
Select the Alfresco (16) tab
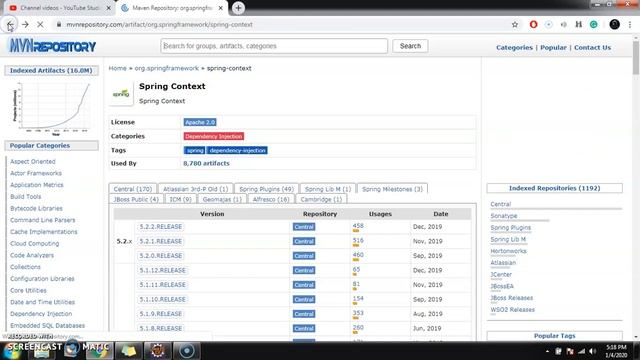271,199
